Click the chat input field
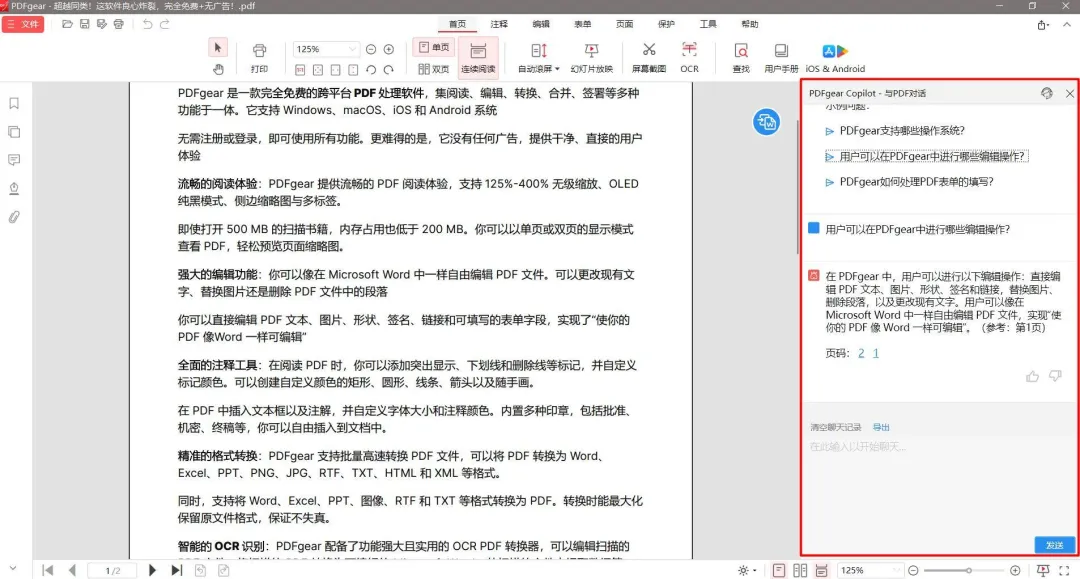 click(x=940, y=485)
